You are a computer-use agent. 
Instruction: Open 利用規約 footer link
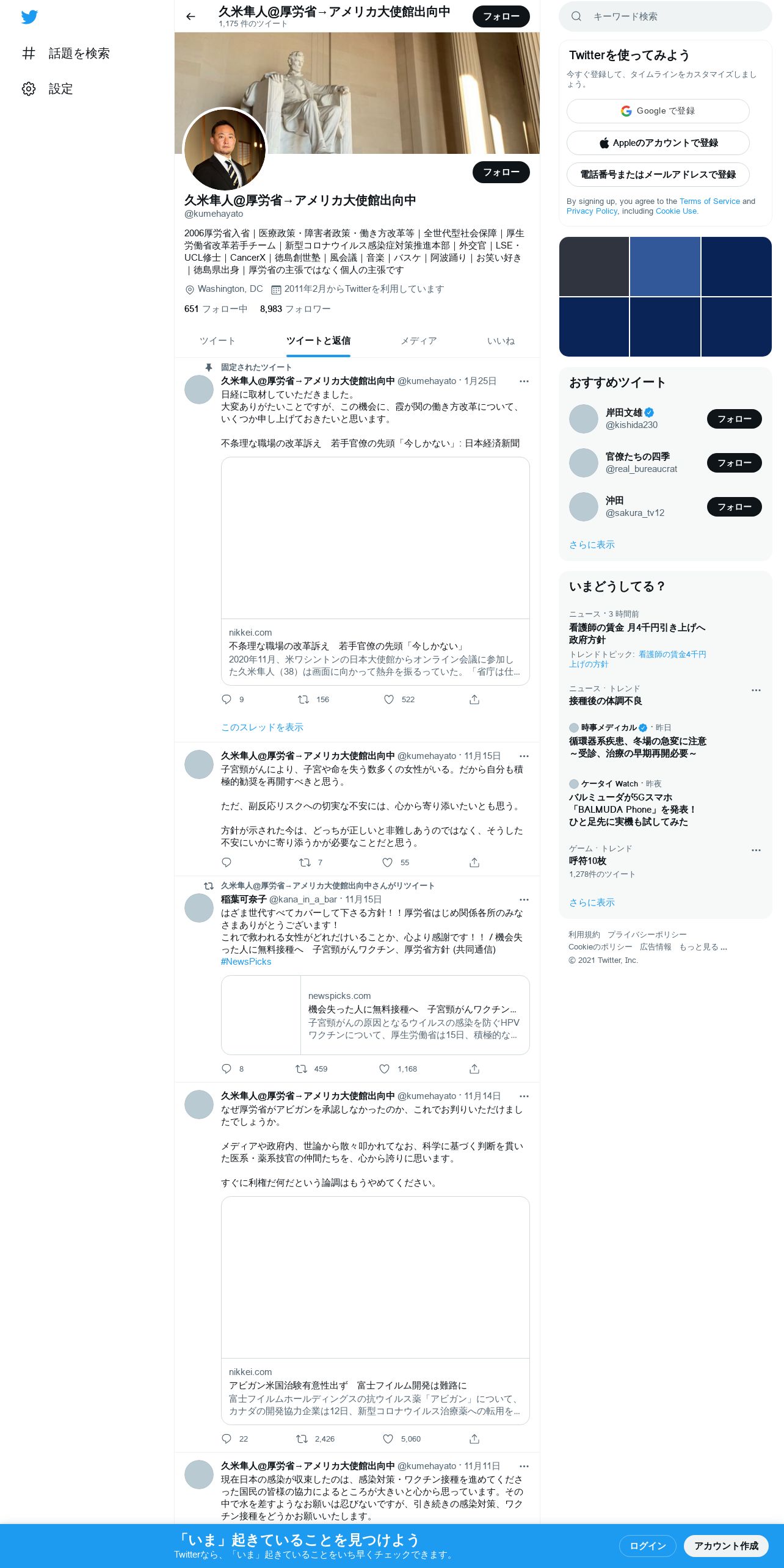(584, 935)
